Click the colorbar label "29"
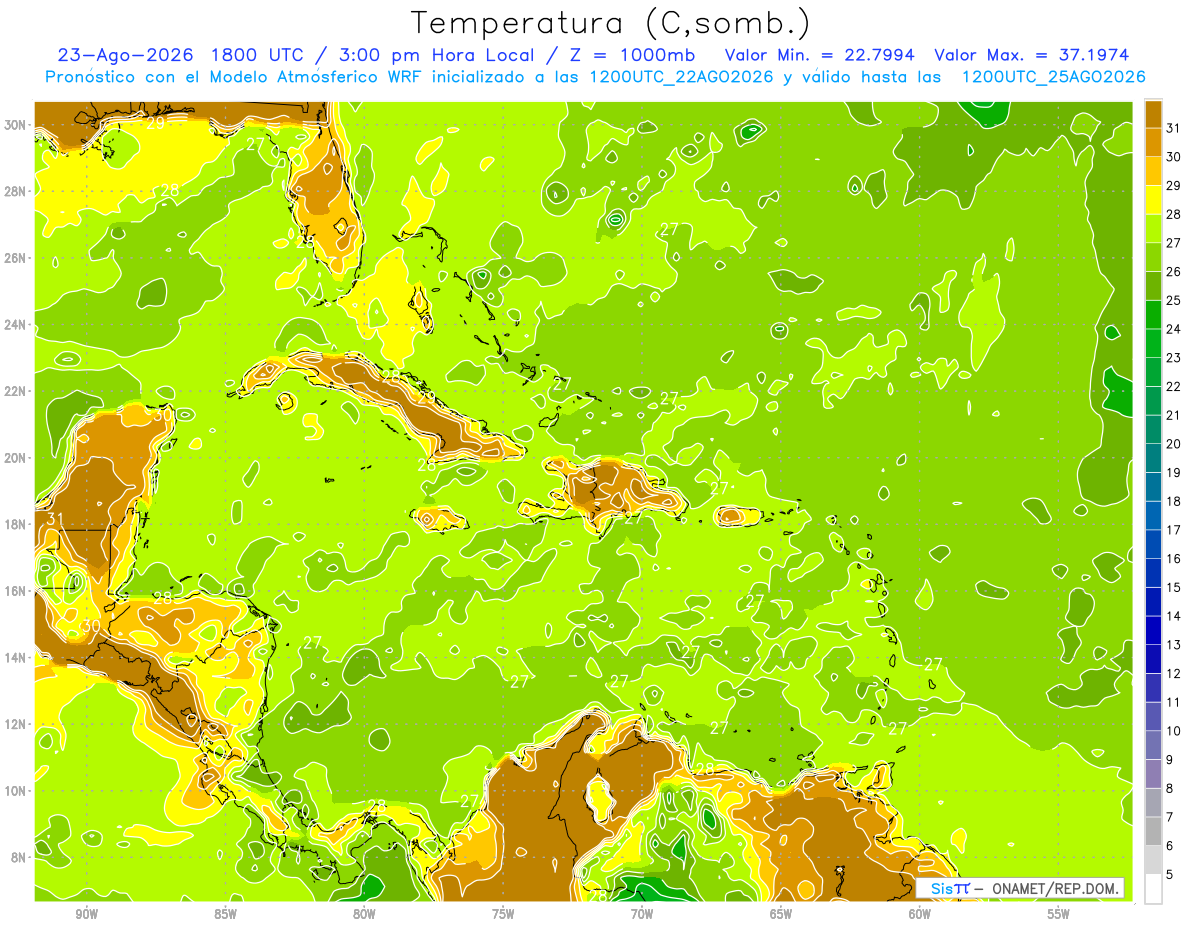The image size is (1200, 927). [1174, 186]
